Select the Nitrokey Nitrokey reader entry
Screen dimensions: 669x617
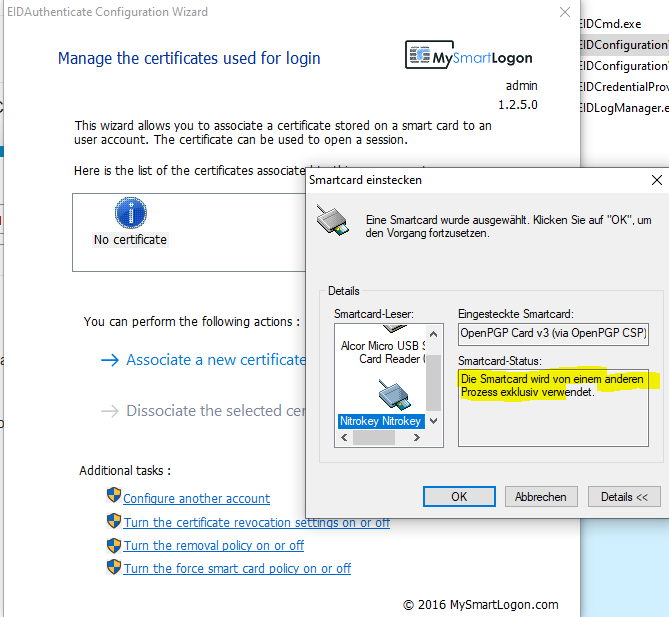point(381,421)
